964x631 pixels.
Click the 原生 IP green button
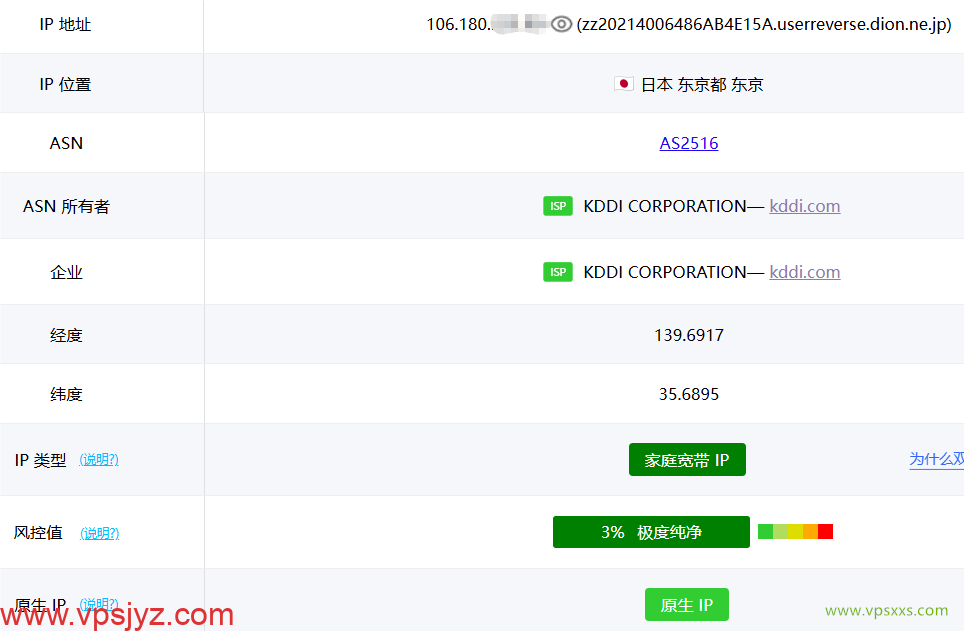[687, 604]
